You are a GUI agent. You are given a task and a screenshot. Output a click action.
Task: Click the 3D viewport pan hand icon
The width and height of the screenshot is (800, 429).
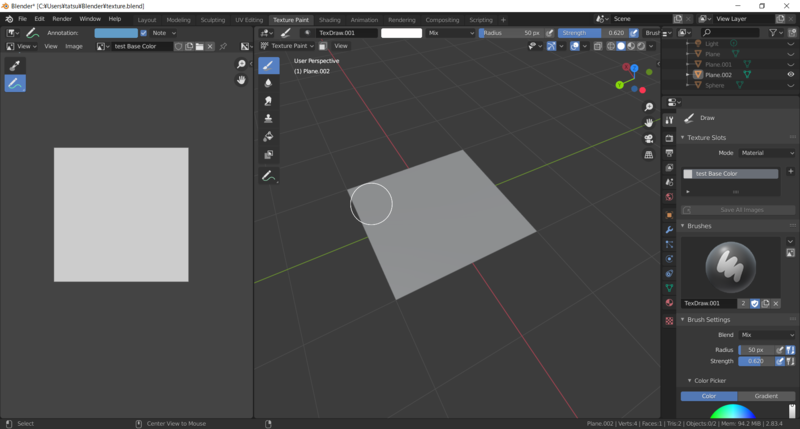click(x=648, y=123)
